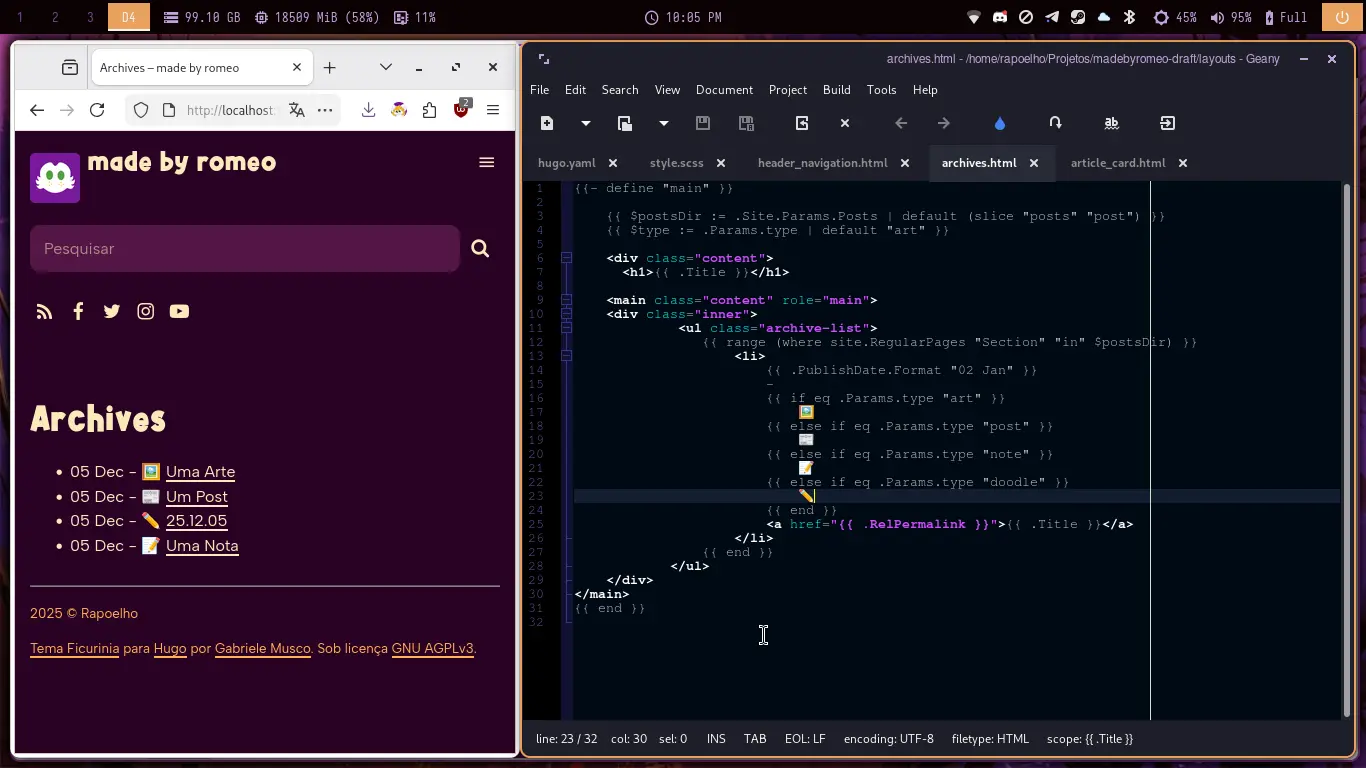
Task: Collapse the fold marker on line 6
Action: [x=566, y=258]
